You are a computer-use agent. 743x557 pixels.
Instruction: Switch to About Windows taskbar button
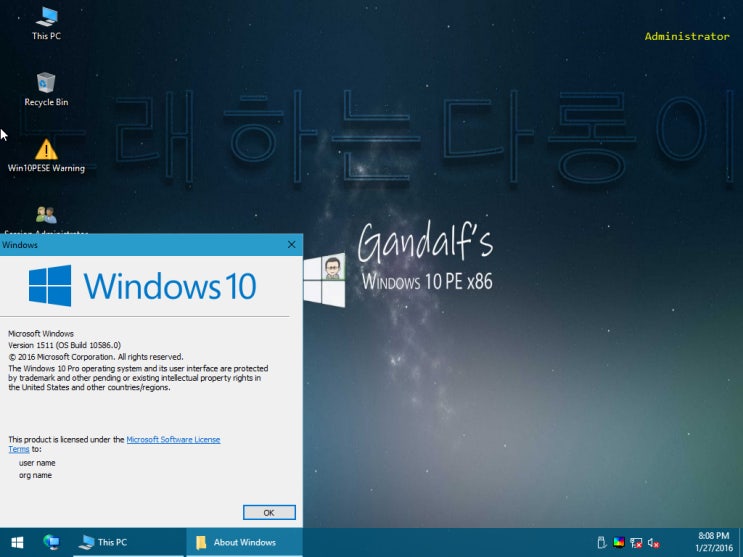click(x=244, y=542)
